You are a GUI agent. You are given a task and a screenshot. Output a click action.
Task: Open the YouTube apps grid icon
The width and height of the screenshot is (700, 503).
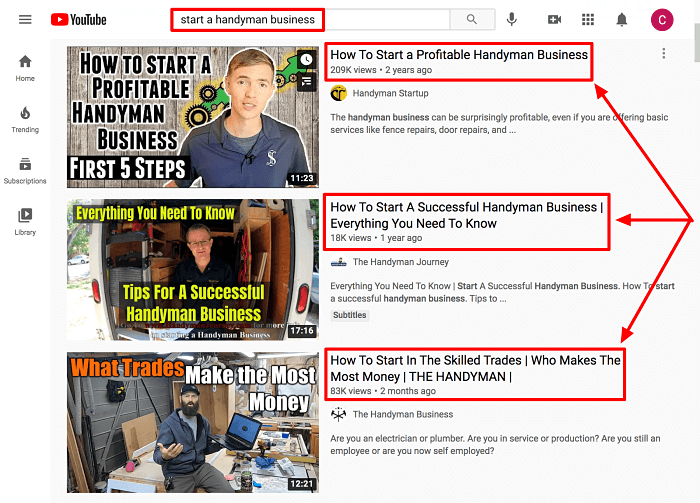point(588,20)
